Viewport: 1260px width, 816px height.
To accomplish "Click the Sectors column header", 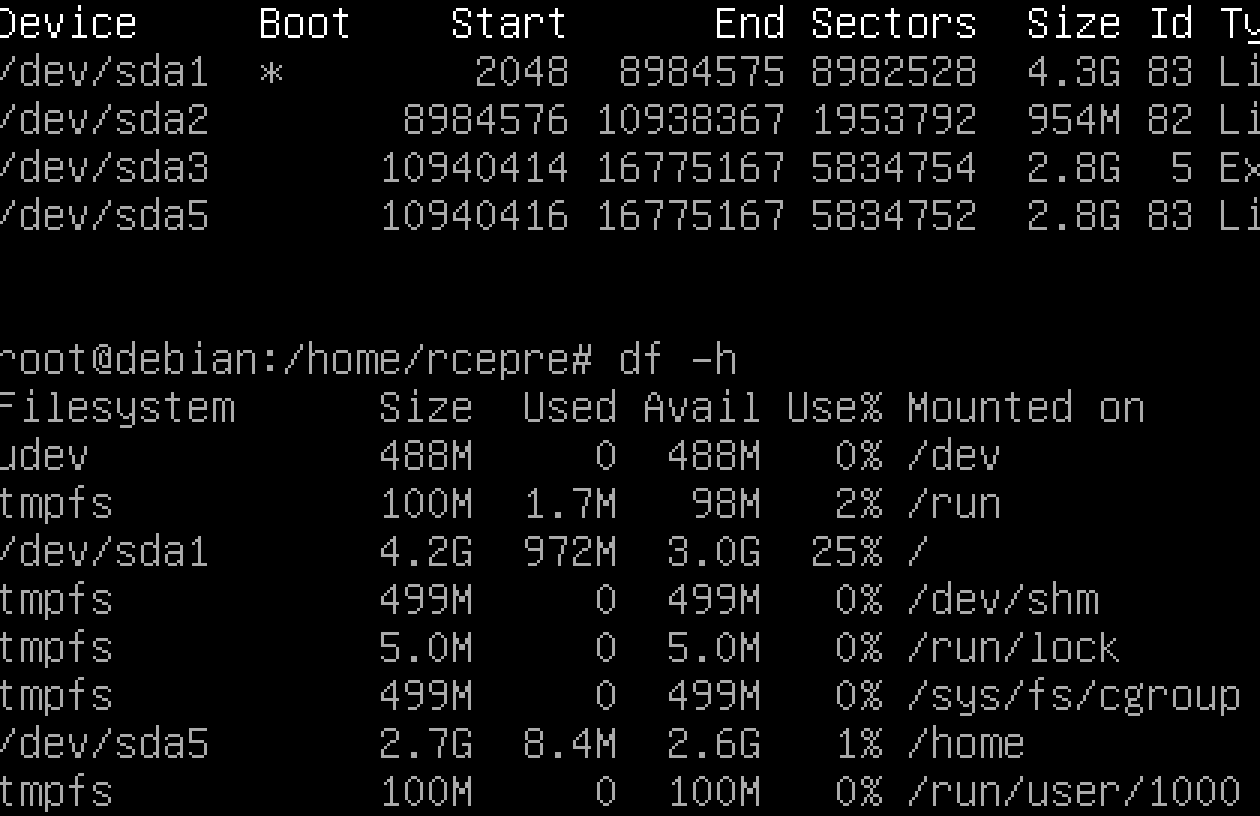I will [x=894, y=24].
